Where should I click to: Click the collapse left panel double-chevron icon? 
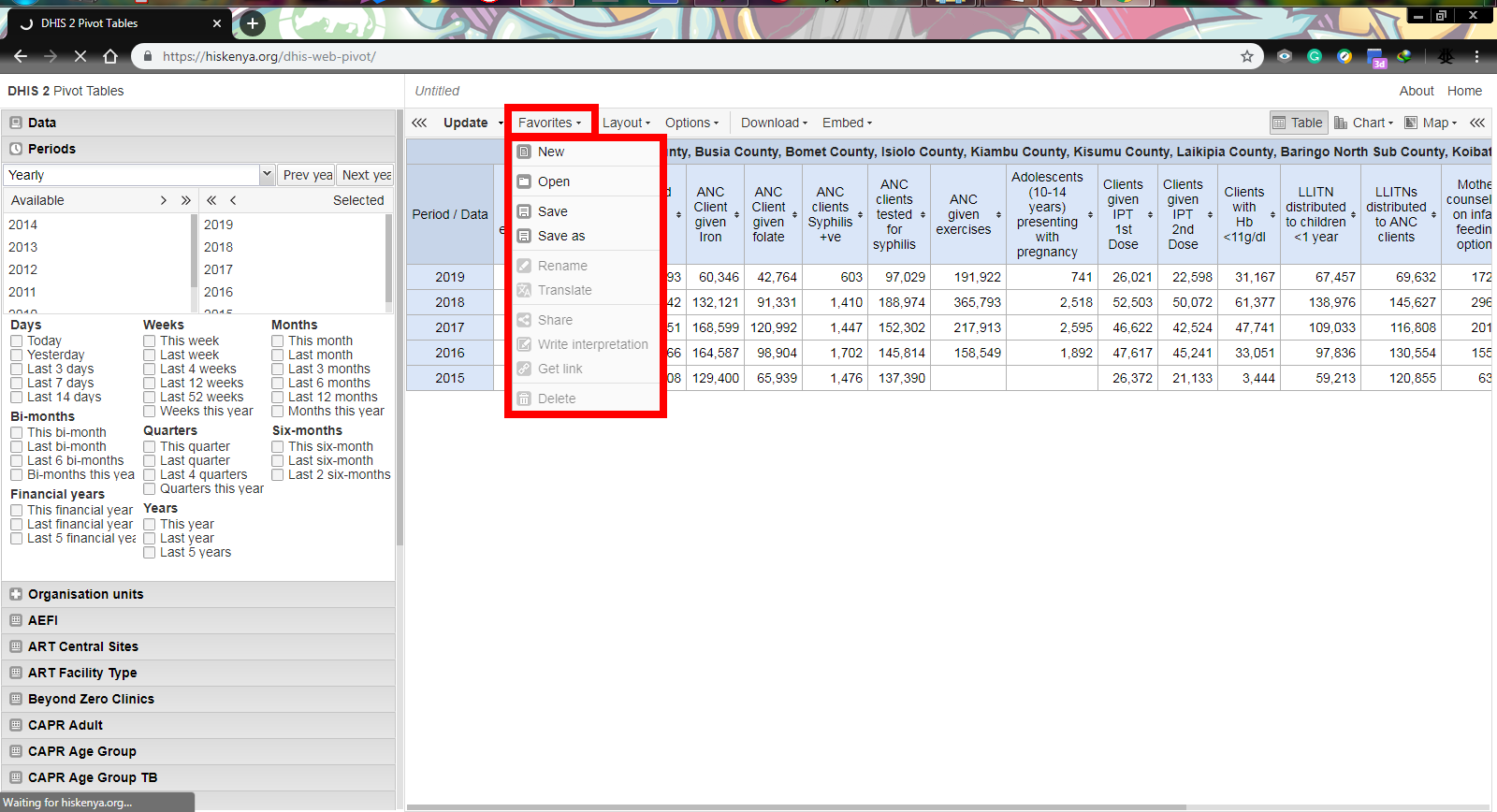(x=419, y=123)
